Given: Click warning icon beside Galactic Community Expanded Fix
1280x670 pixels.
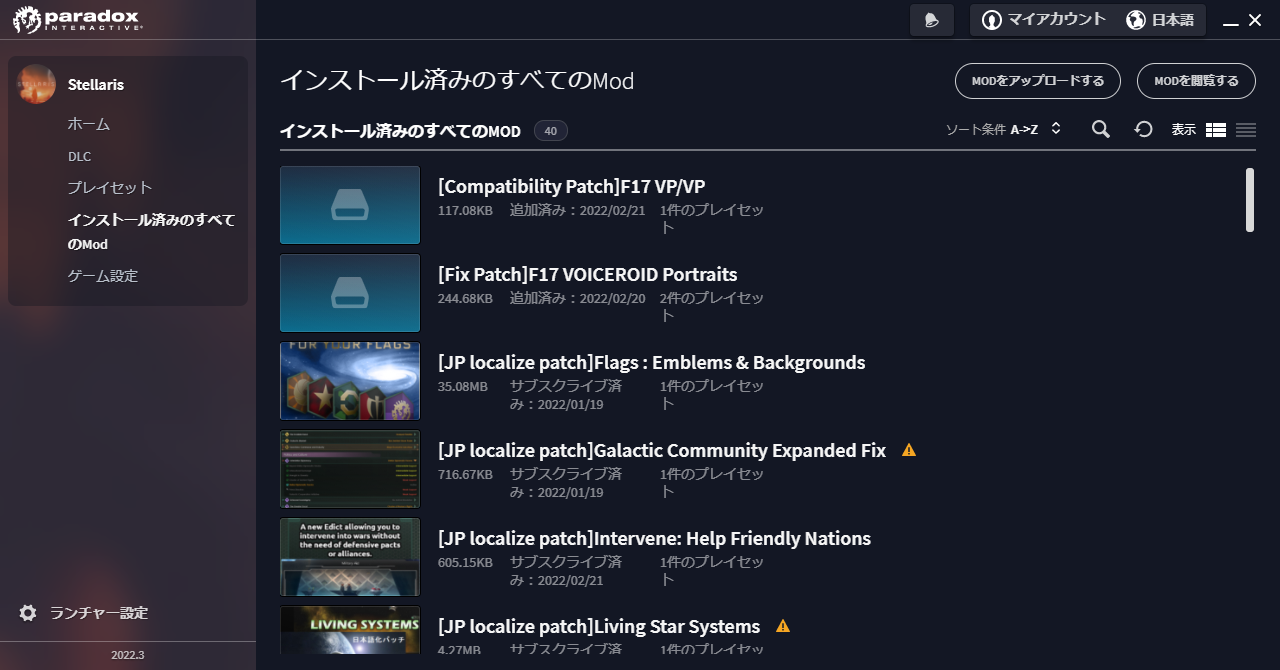Looking at the screenshot, I should pos(909,450).
